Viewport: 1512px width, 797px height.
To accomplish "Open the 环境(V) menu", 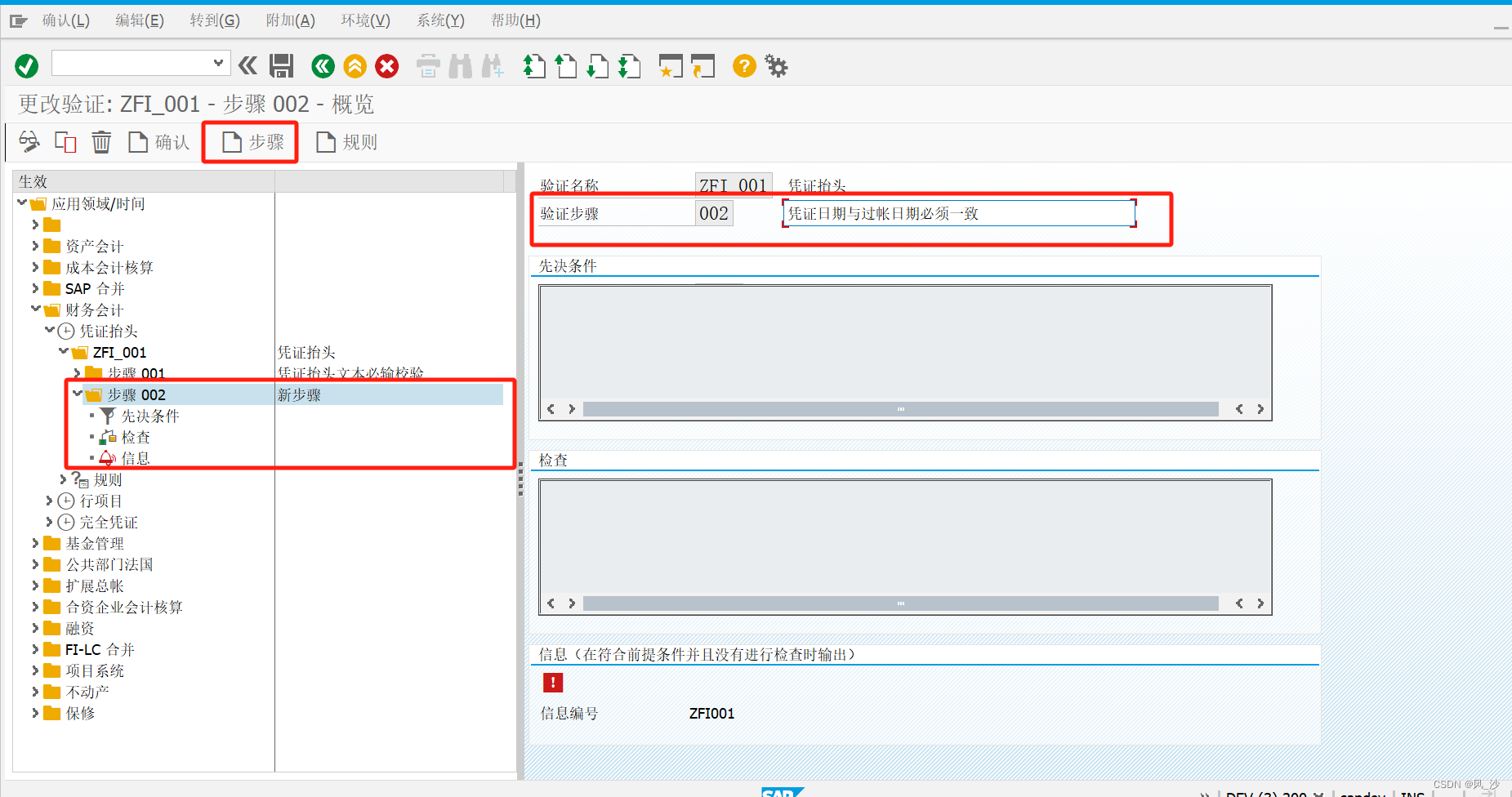I will pos(366,20).
